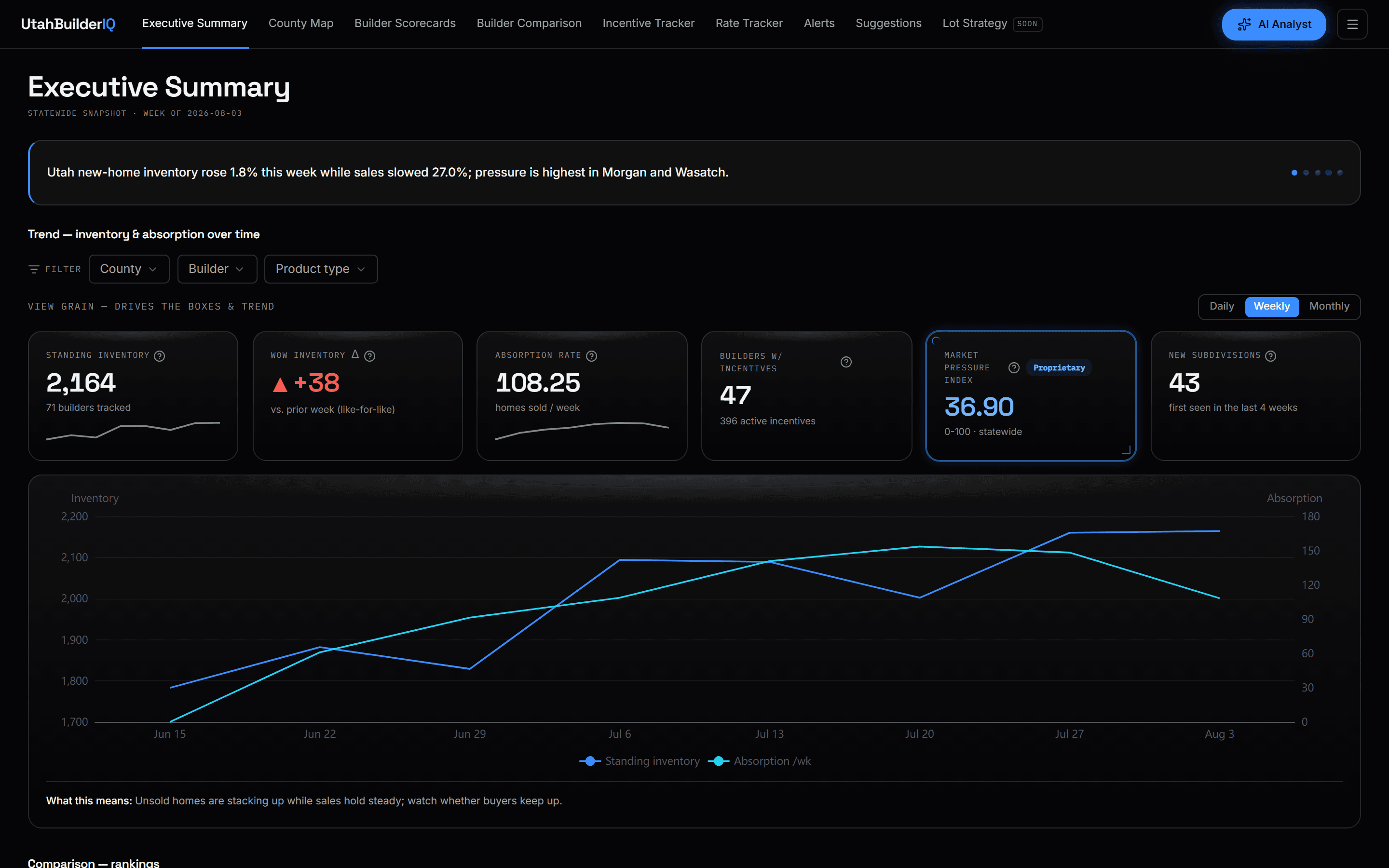Open the hamburger menu icon
Image resolution: width=1389 pixels, height=868 pixels.
[x=1352, y=24]
